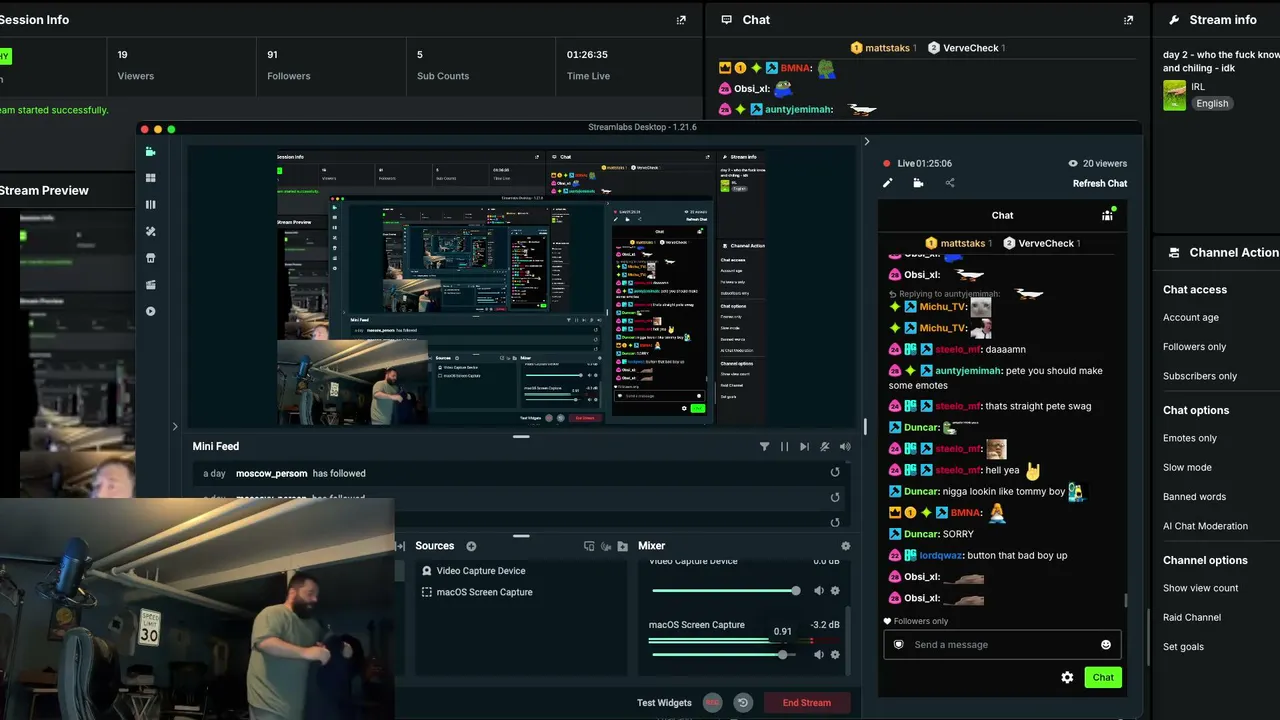Click the Test Widgets link
The width and height of the screenshot is (1280, 720).
pos(664,703)
